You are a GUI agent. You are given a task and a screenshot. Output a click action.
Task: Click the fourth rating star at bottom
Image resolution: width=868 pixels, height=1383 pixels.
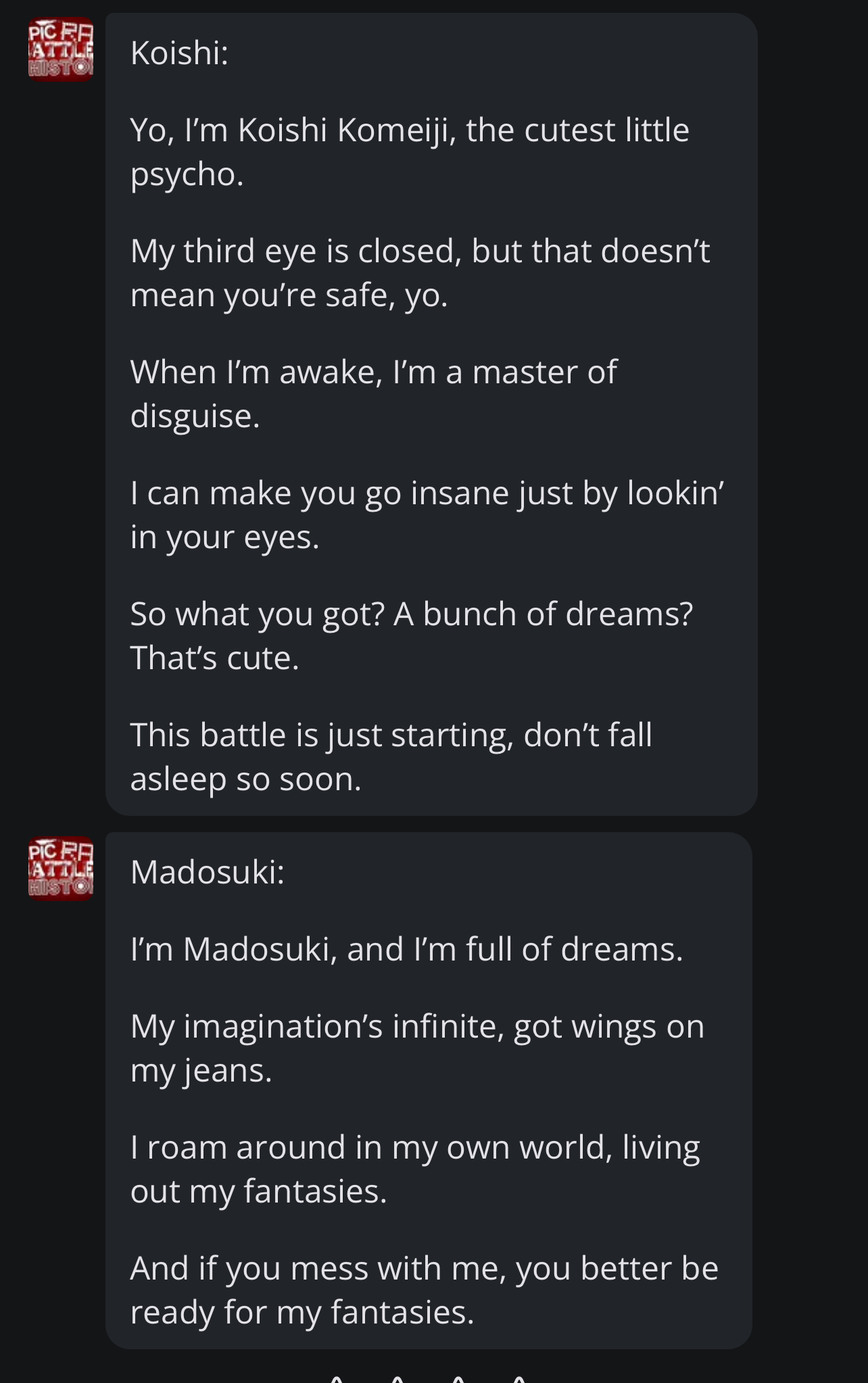[519, 1378]
